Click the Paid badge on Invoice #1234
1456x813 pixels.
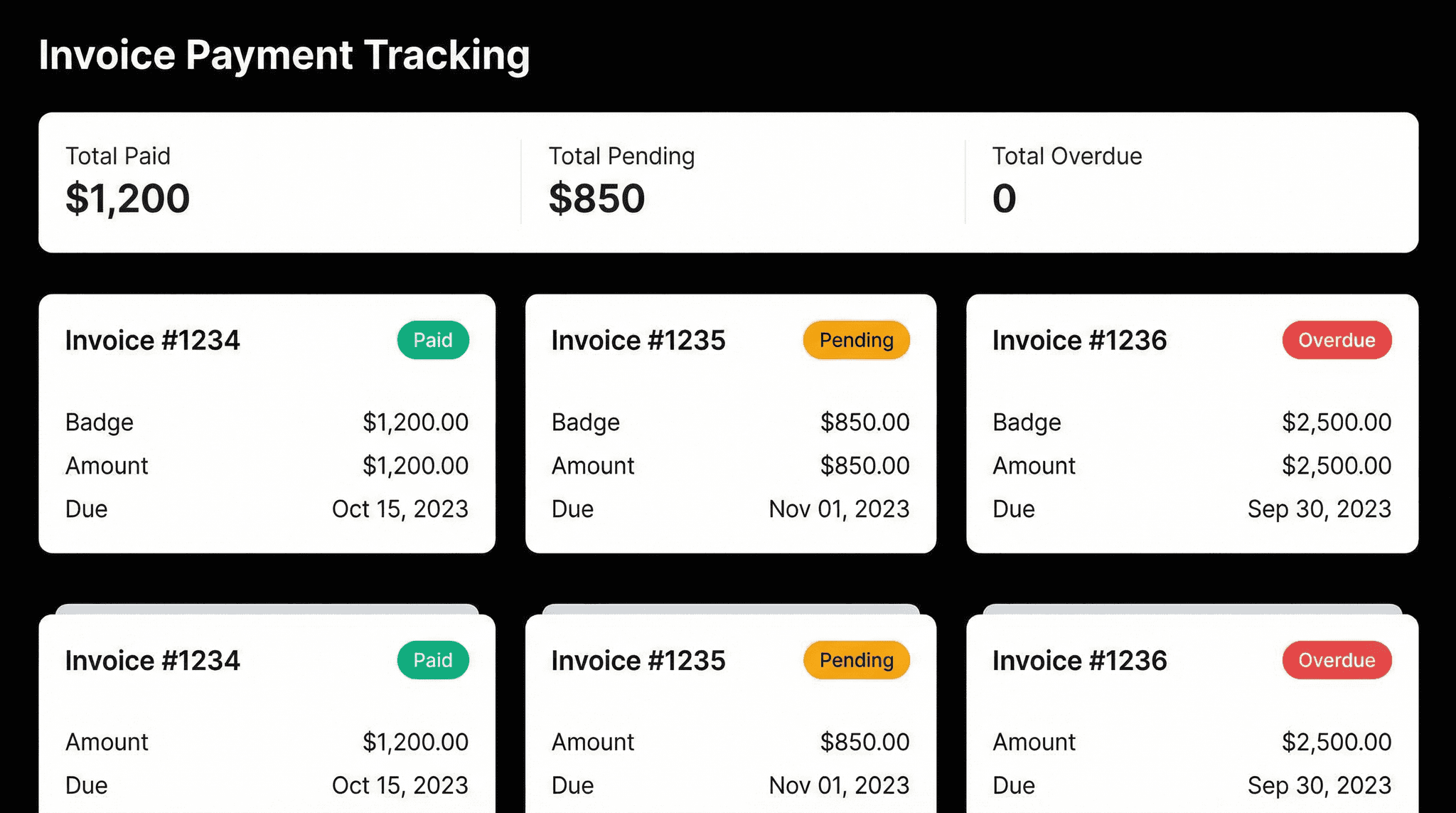click(432, 340)
